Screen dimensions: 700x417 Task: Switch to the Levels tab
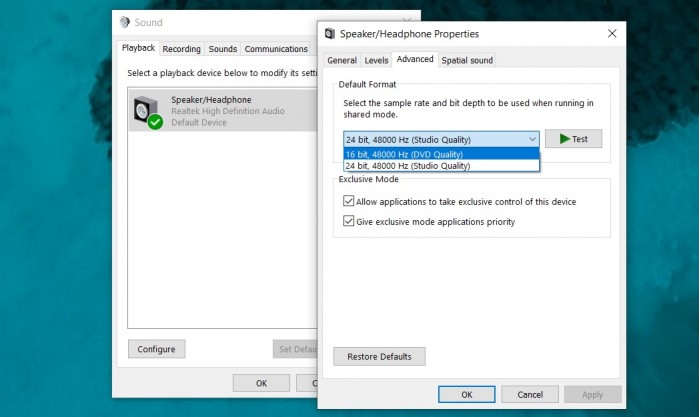[x=376, y=60]
